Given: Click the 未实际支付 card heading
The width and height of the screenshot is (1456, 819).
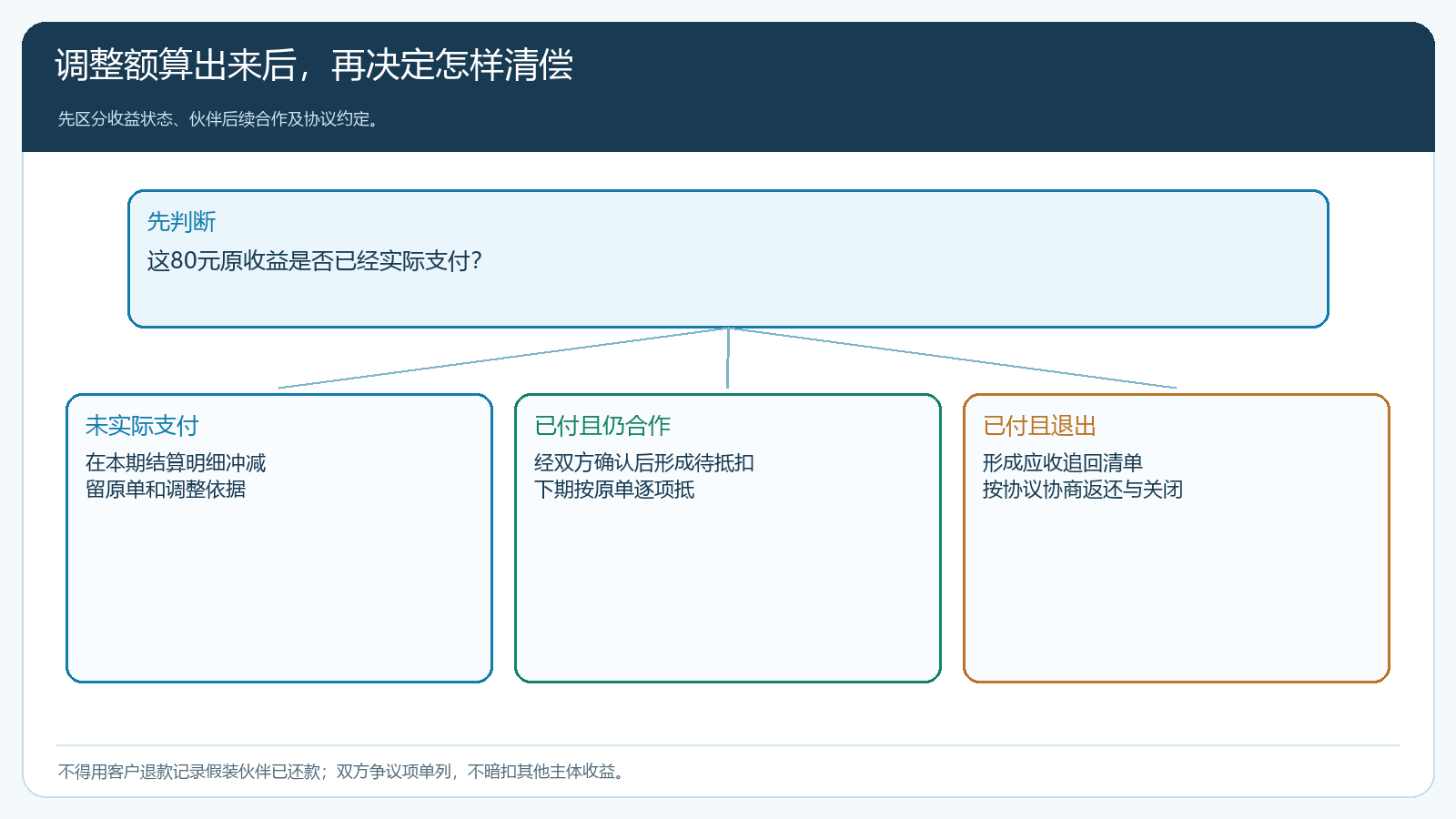Looking at the screenshot, I should point(142,426).
